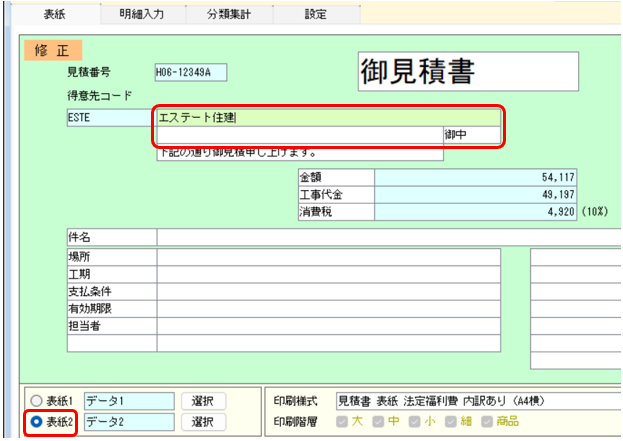Image resolution: width=623 pixels, height=441 pixels.
Task: Click the customer name field エステート住建
Action: pos(329,118)
